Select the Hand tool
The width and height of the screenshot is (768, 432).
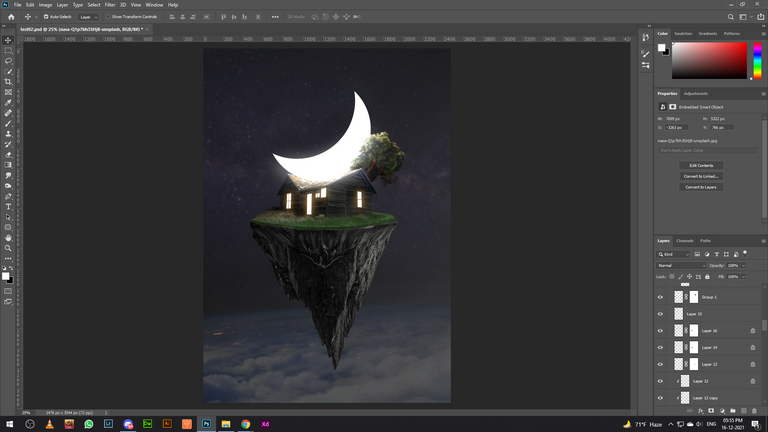tap(8, 238)
